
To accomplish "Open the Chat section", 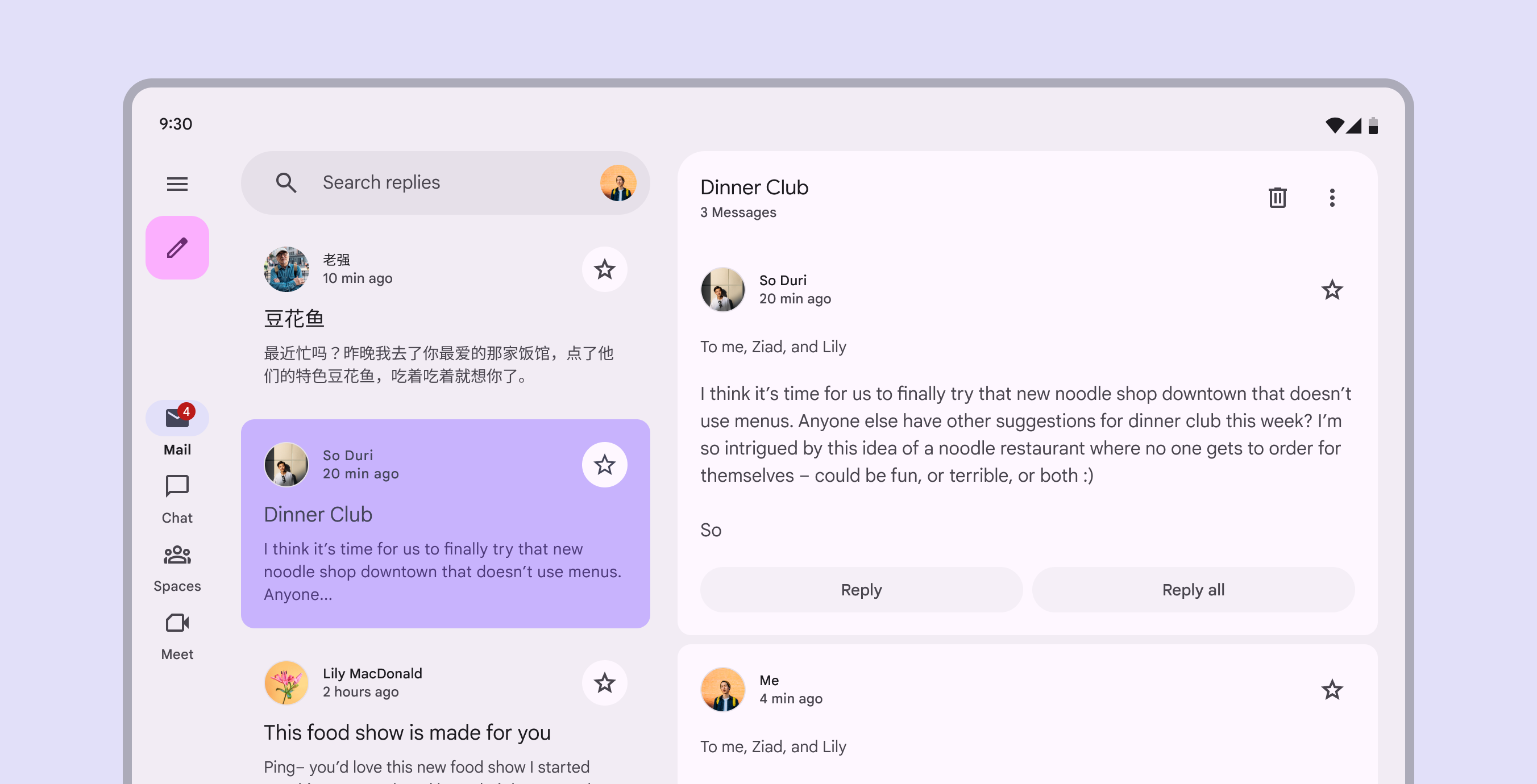I will (177, 498).
